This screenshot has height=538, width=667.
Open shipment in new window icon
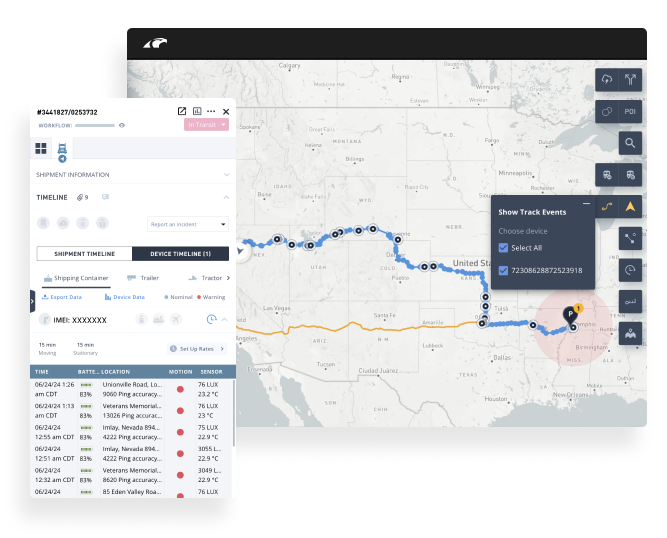click(182, 111)
